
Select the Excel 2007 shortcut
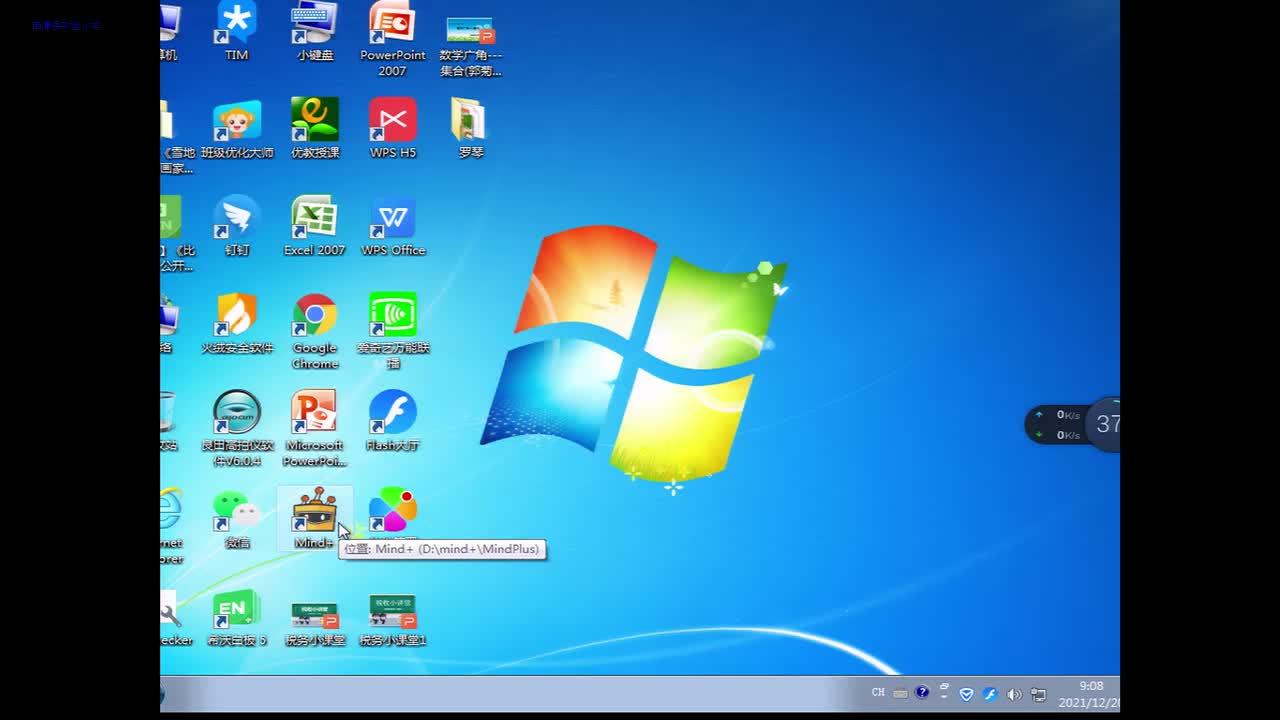click(315, 226)
